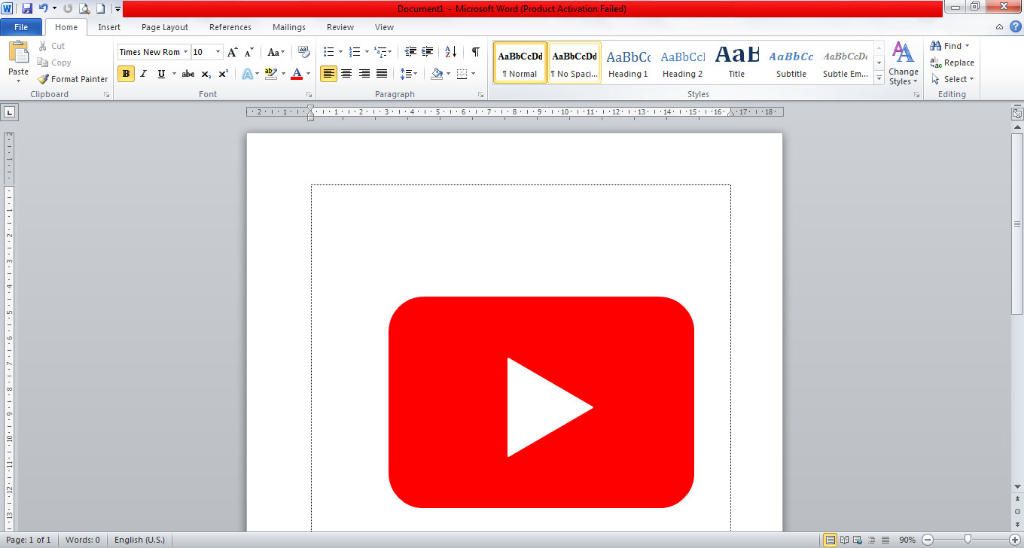Apply Text Highlight Color
1024x548 pixels.
pos(271,74)
